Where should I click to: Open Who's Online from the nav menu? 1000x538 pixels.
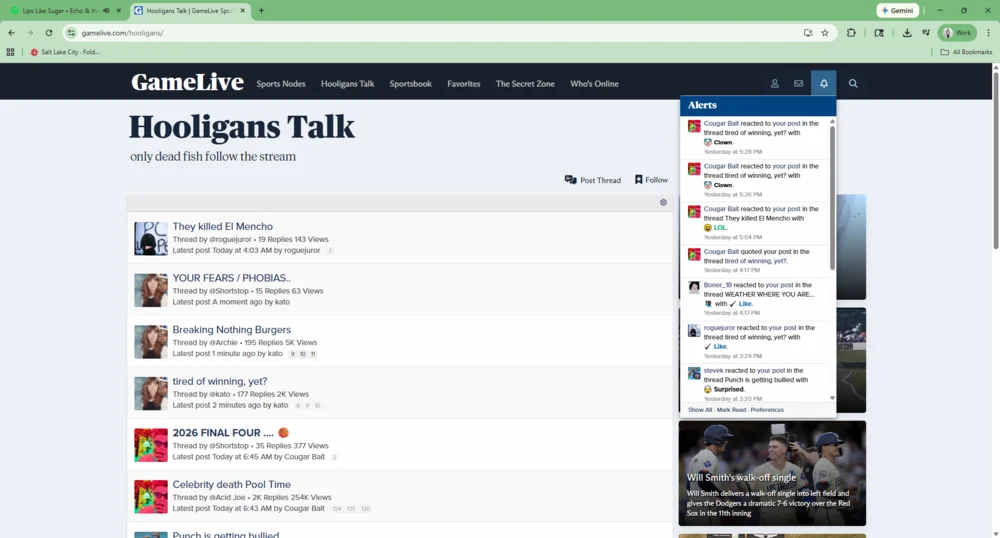point(594,84)
